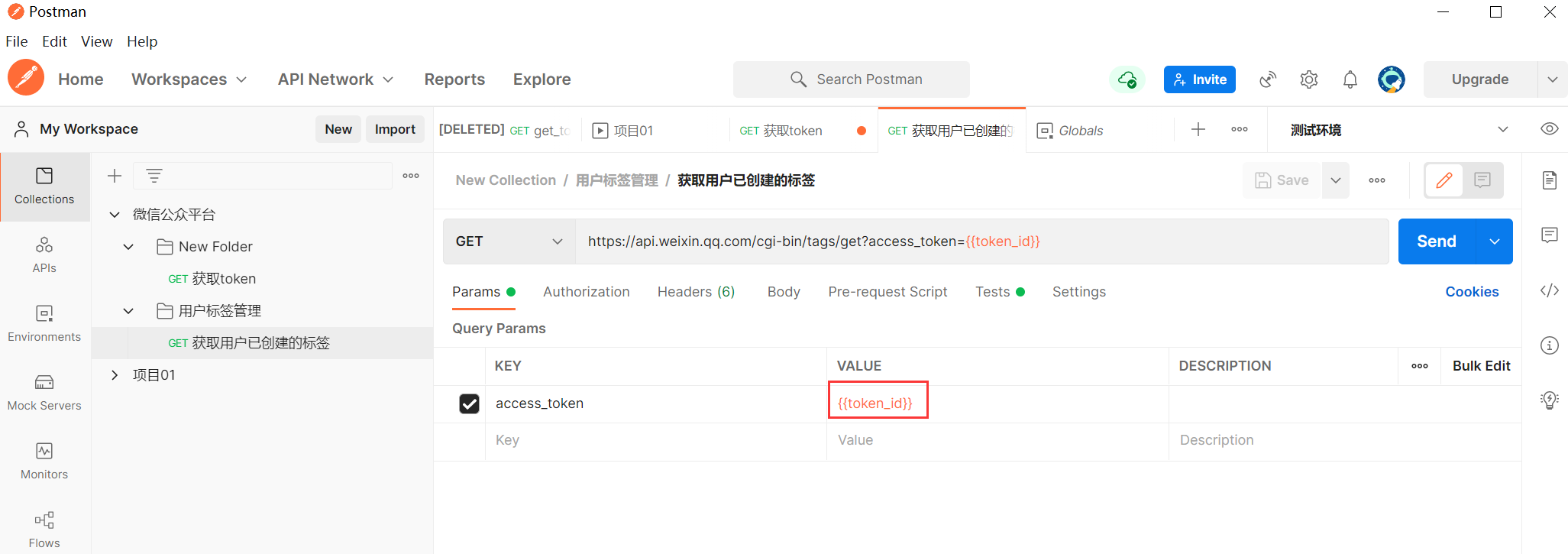Open the Flows sidebar panel
Image resolution: width=1568 pixels, height=554 pixels.
pyautogui.click(x=44, y=530)
